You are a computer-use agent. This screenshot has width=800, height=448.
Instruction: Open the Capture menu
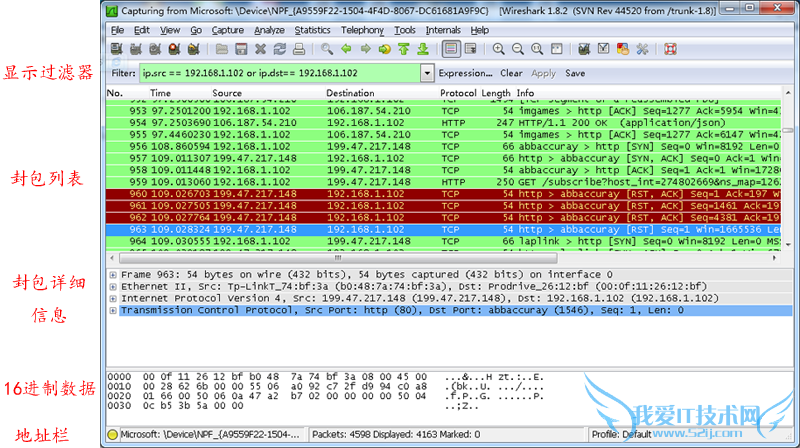click(x=228, y=30)
